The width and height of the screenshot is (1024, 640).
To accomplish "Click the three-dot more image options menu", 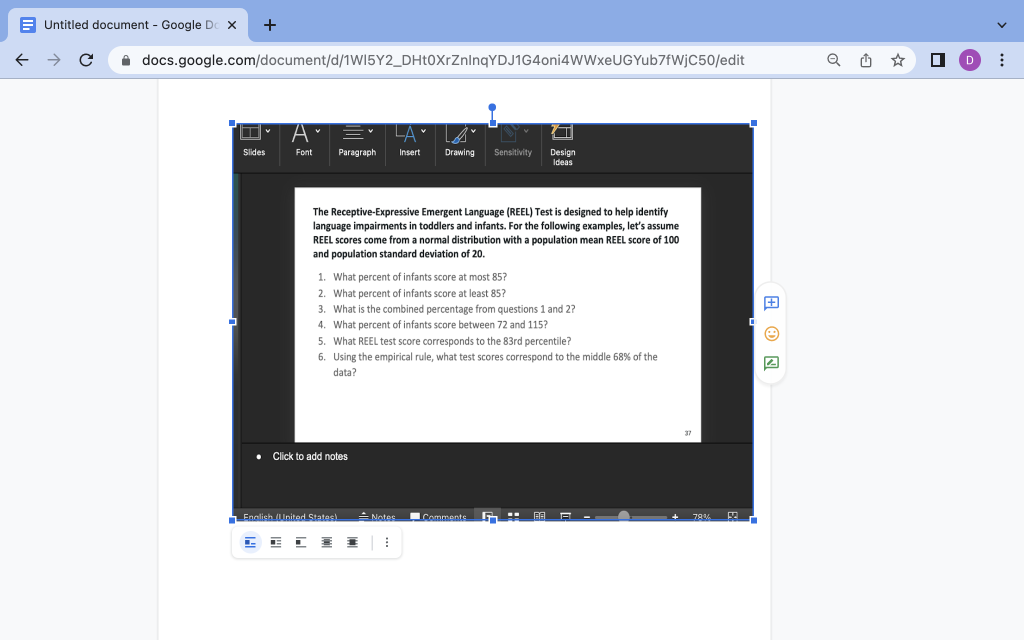I will coord(387,542).
